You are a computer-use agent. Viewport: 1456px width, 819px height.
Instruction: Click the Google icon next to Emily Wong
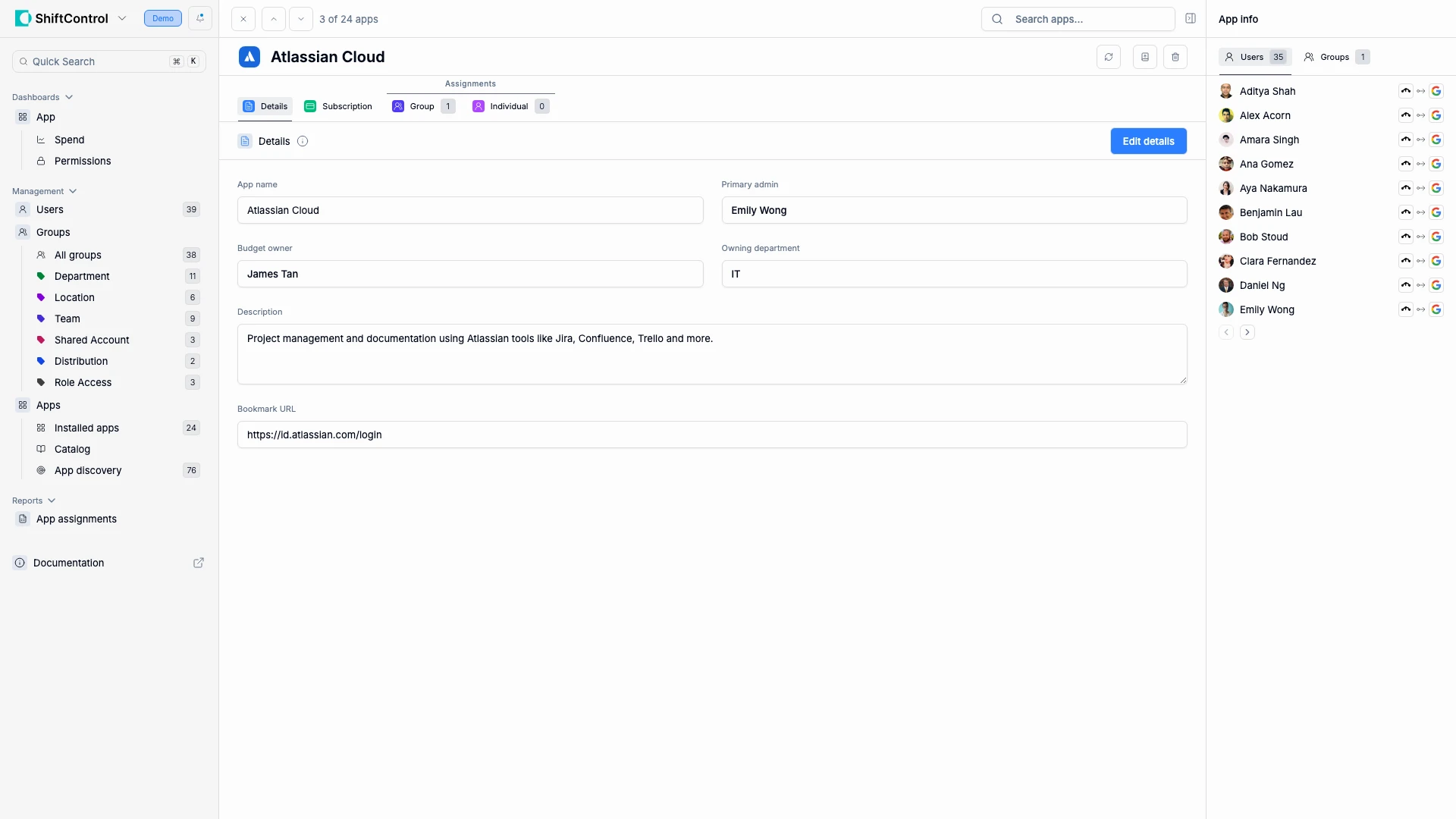(1437, 309)
